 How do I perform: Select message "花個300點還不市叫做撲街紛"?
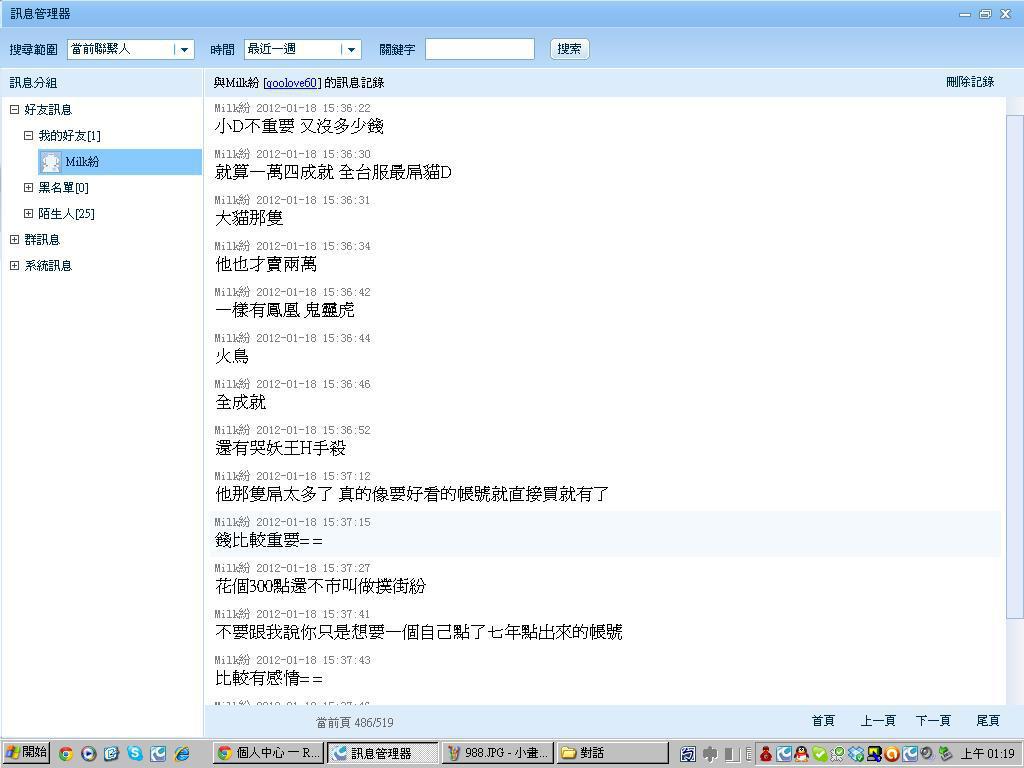[320, 586]
